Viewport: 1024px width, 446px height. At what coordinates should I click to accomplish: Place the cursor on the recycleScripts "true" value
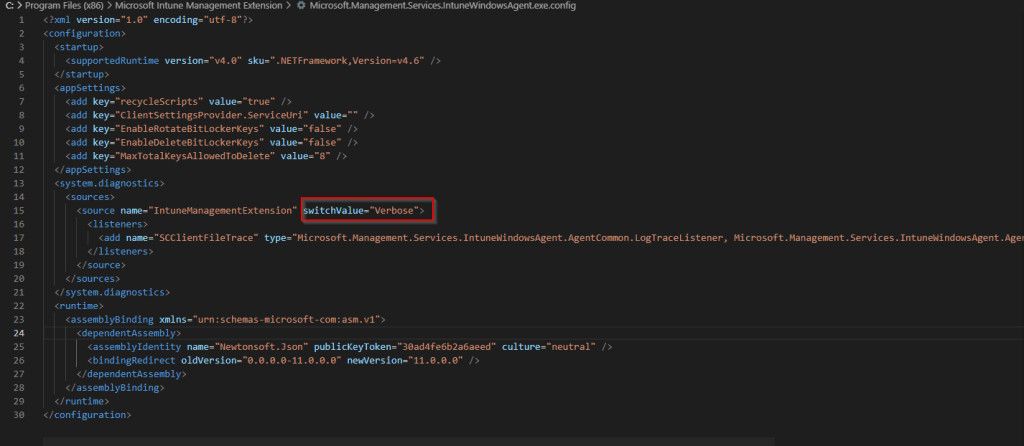[x=261, y=101]
